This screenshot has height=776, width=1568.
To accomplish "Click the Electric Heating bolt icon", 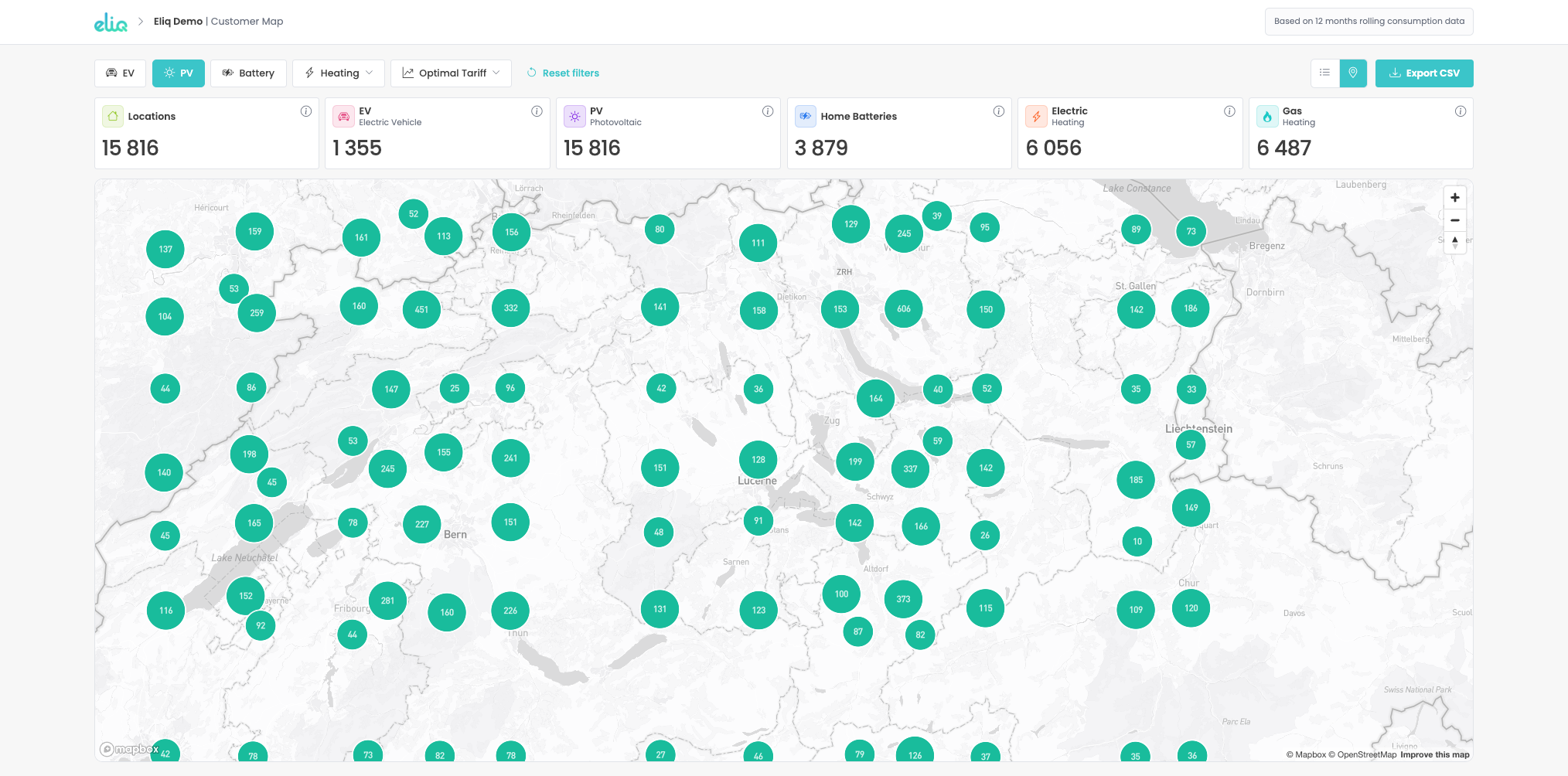I will 1036,116.
